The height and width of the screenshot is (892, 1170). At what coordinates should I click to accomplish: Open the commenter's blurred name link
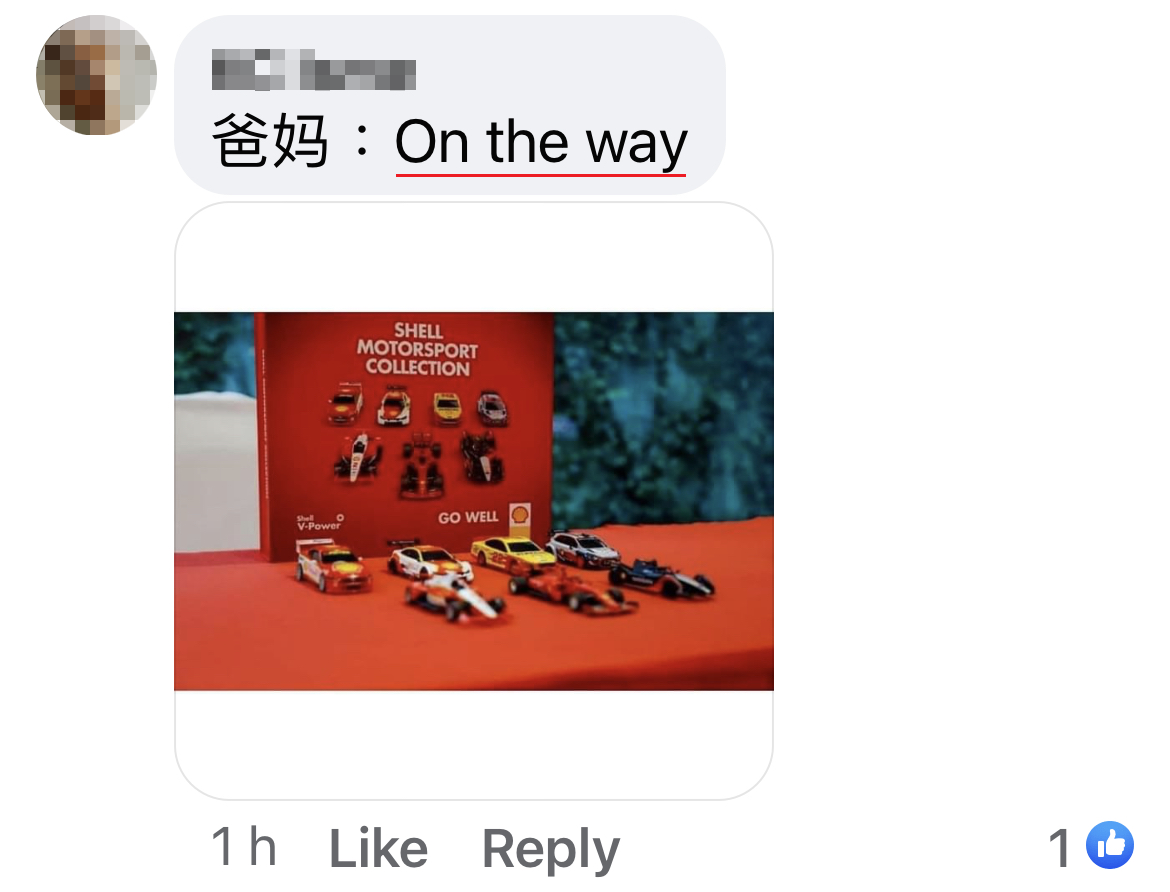pyautogui.click(x=313, y=69)
